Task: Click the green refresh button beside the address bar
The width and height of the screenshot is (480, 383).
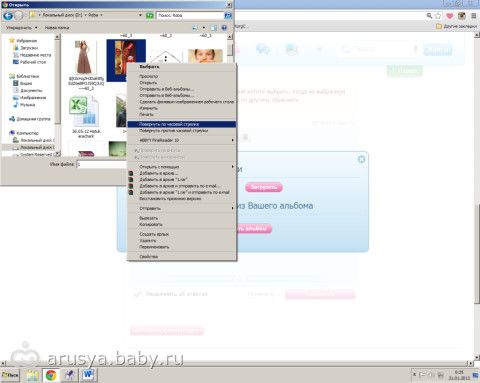Action: pyautogui.click(x=150, y=15)
